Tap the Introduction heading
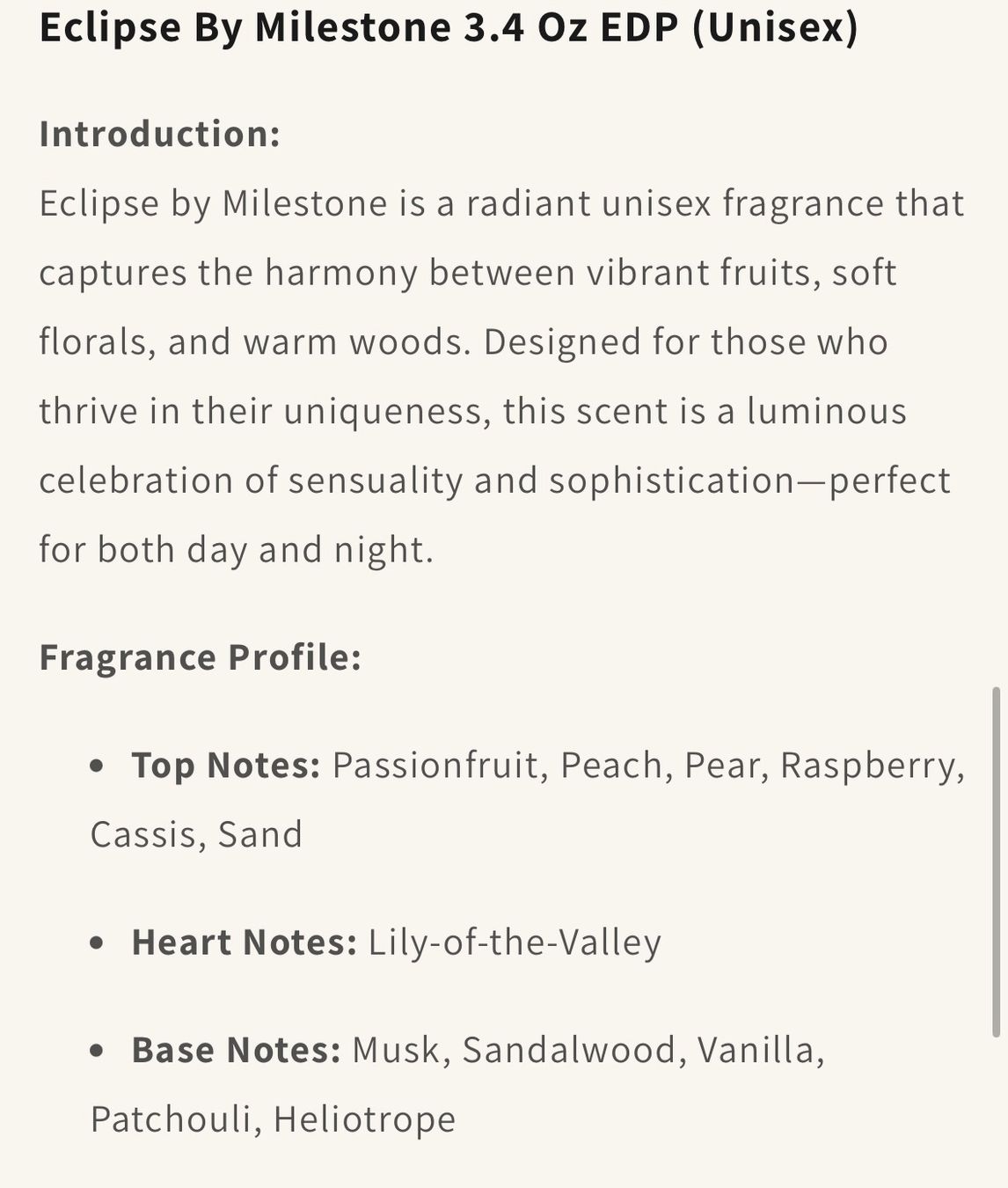The width and height of the screenshot is (1008, 1188). 160,134
